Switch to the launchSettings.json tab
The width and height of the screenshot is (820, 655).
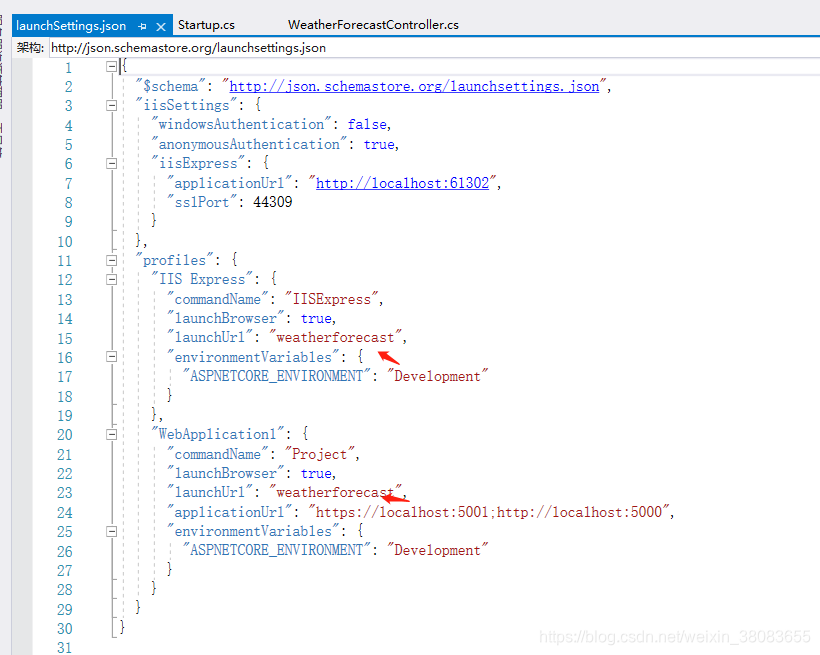71,26
